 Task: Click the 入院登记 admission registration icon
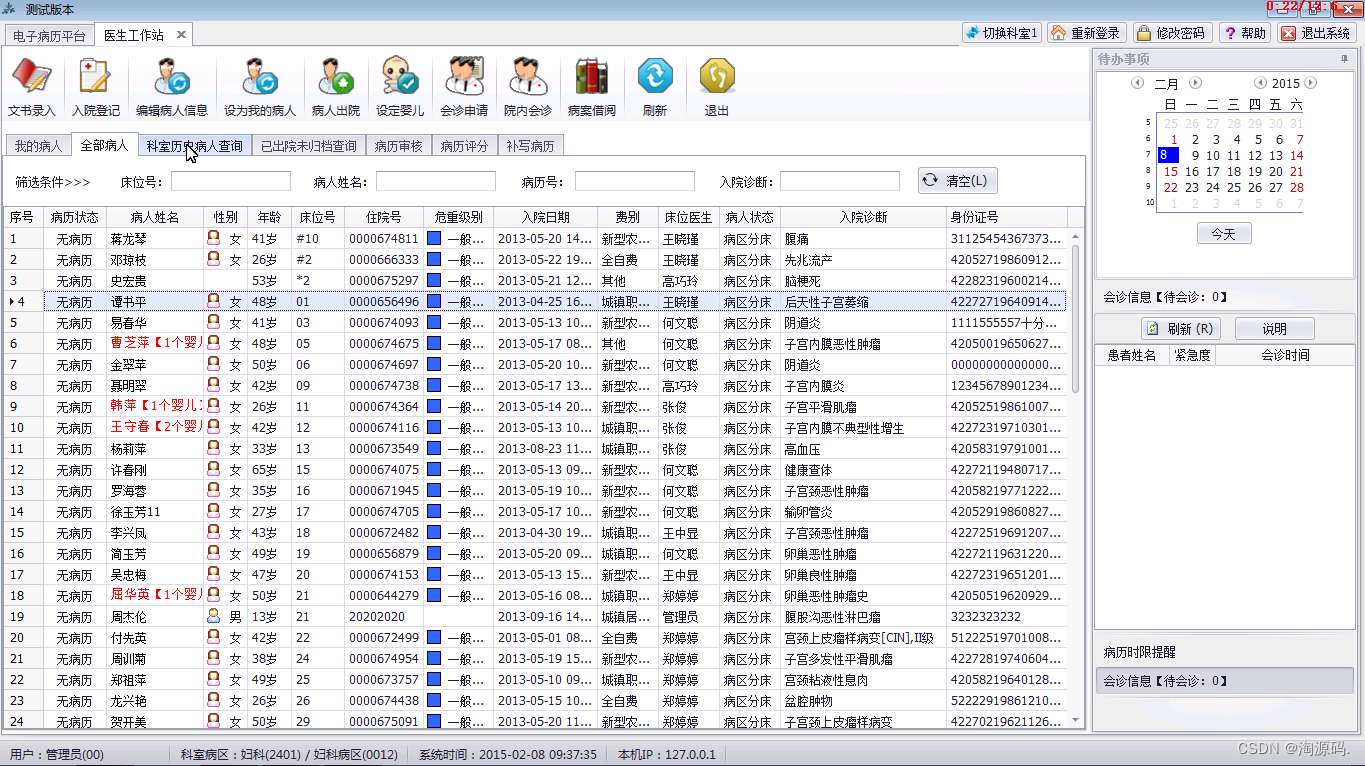(x=96, y=88)
